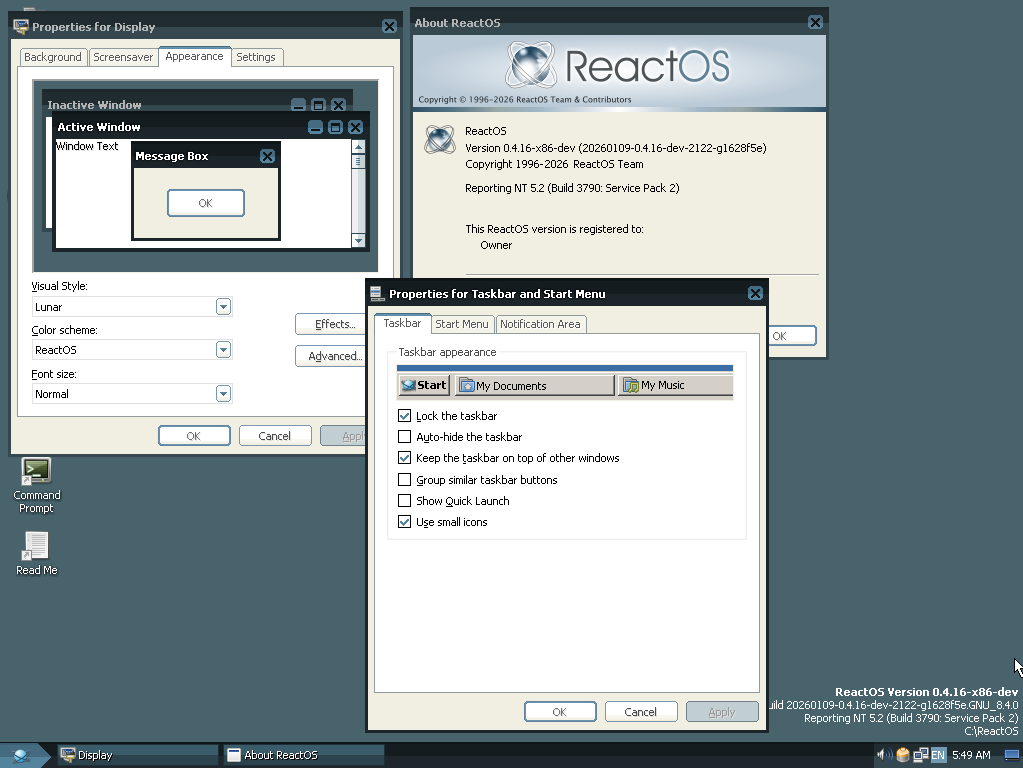The image size is (1023, 768).
Task: Click Cancel in Taskbar properties dialog
Action: pyautogui.click(x=640, y=712)
